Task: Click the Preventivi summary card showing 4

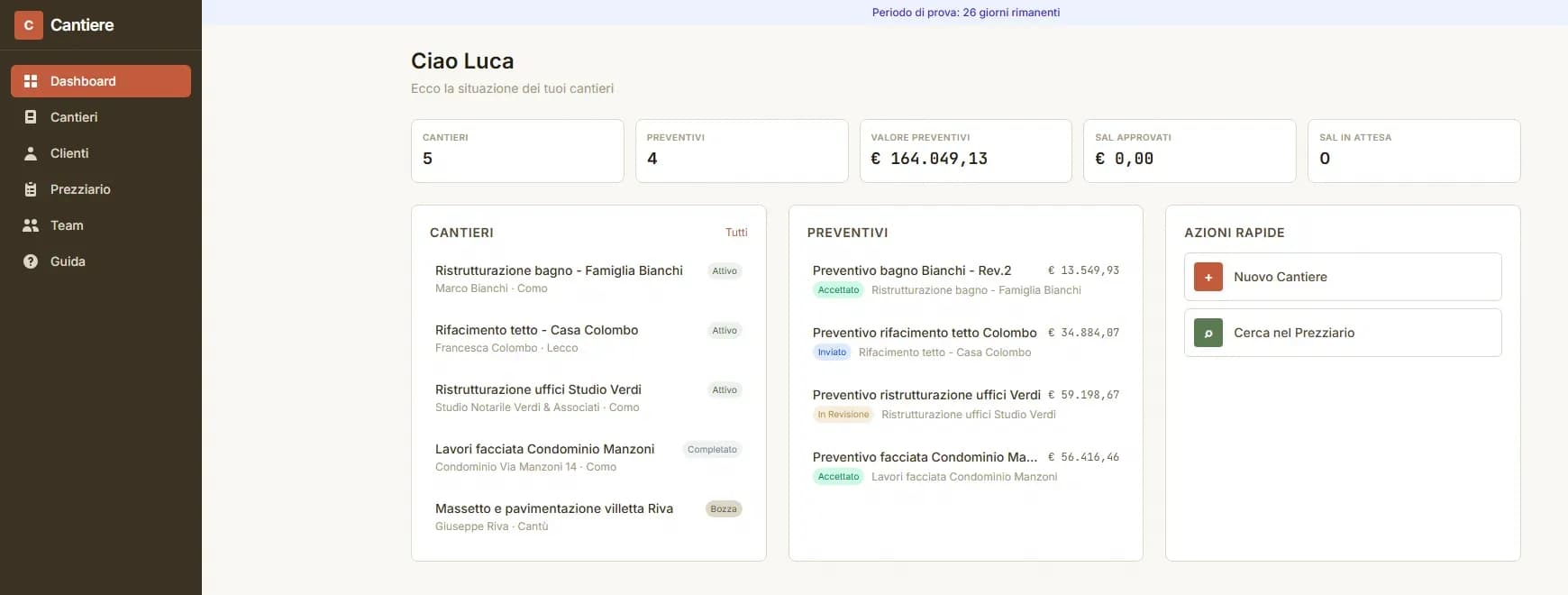Action: pos(742,151)
